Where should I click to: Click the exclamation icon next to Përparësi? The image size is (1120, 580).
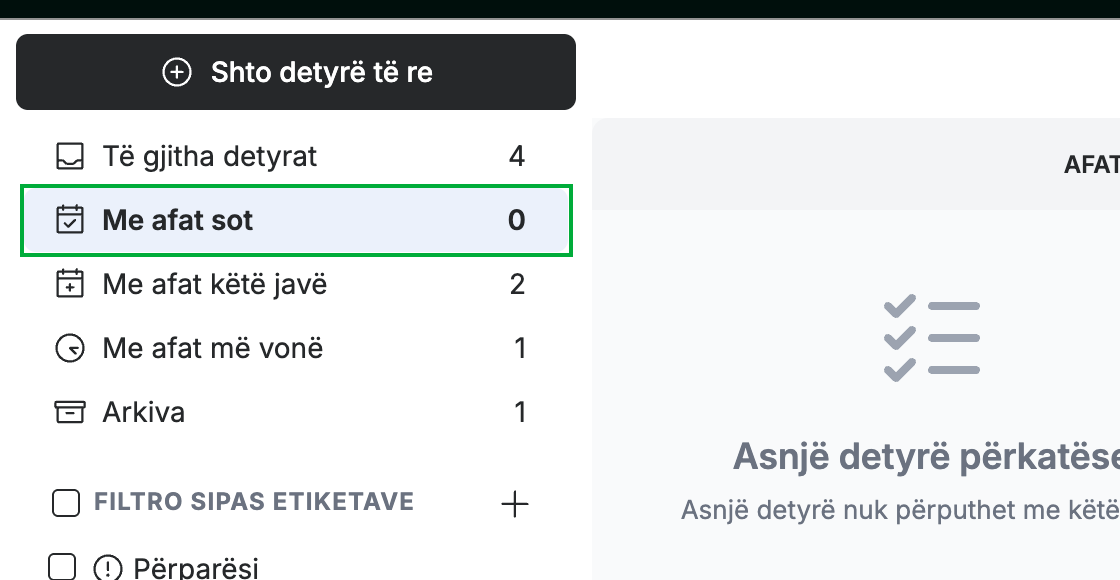[x=108, y=569]
